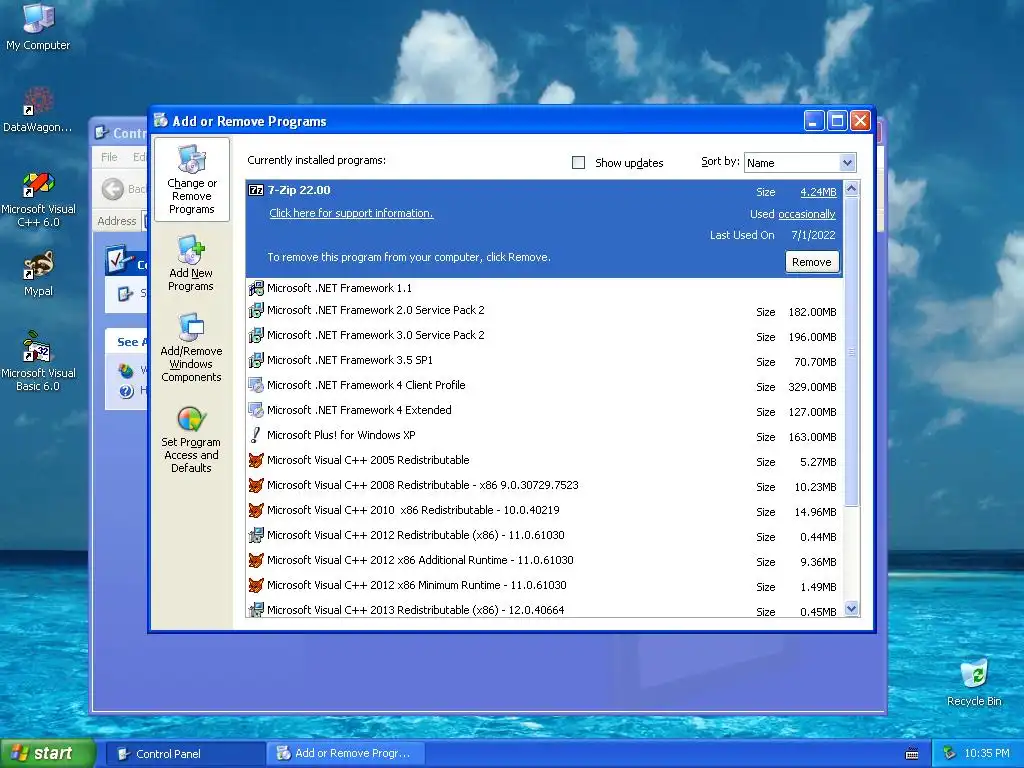Click the Visual C++ 2012 Redistributable (x86) icon
Viewport: 1024px width, 768px height.
[256, 536]
